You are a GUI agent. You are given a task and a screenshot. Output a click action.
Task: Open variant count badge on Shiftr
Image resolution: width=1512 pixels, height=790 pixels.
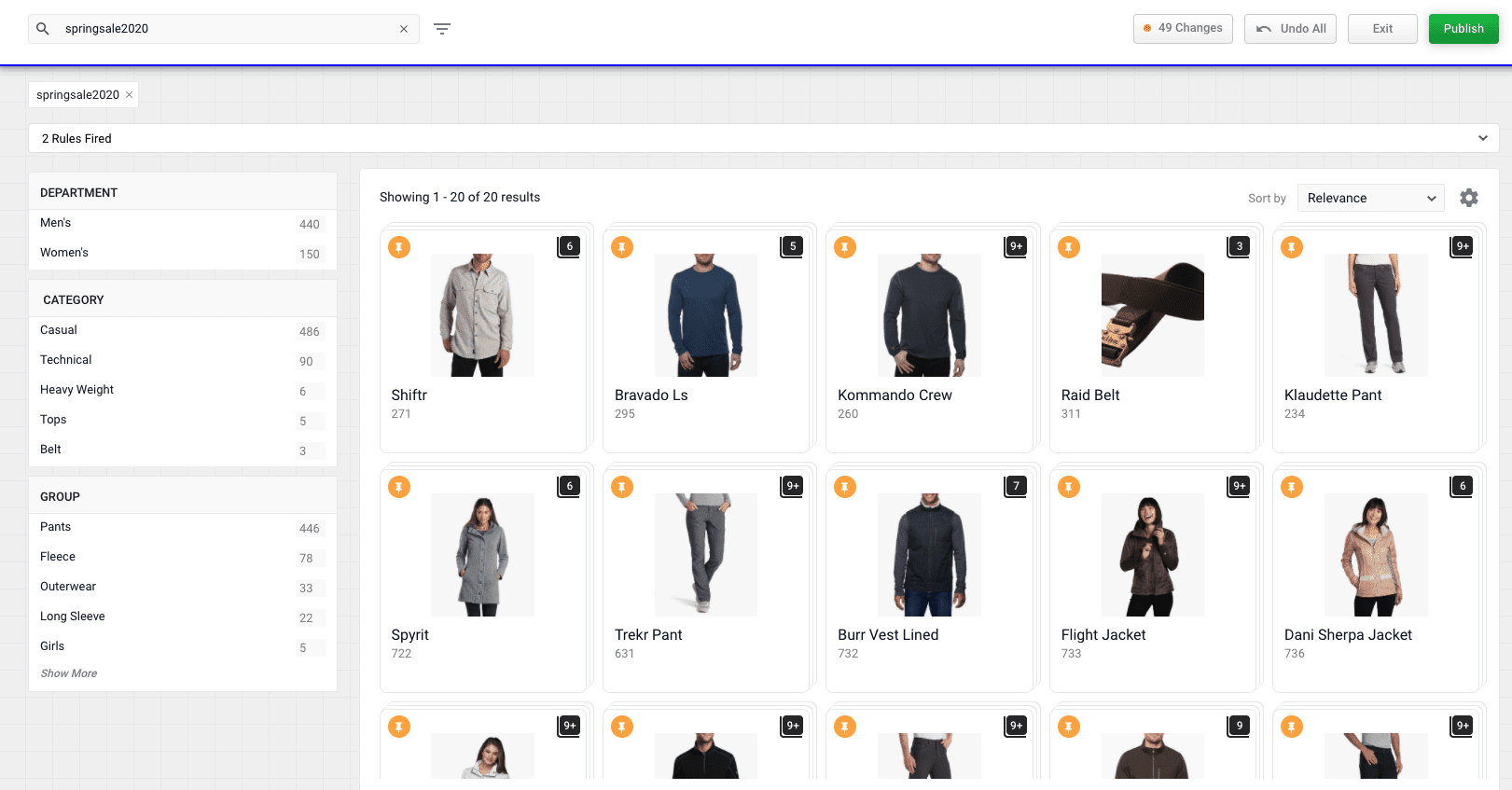569,246
